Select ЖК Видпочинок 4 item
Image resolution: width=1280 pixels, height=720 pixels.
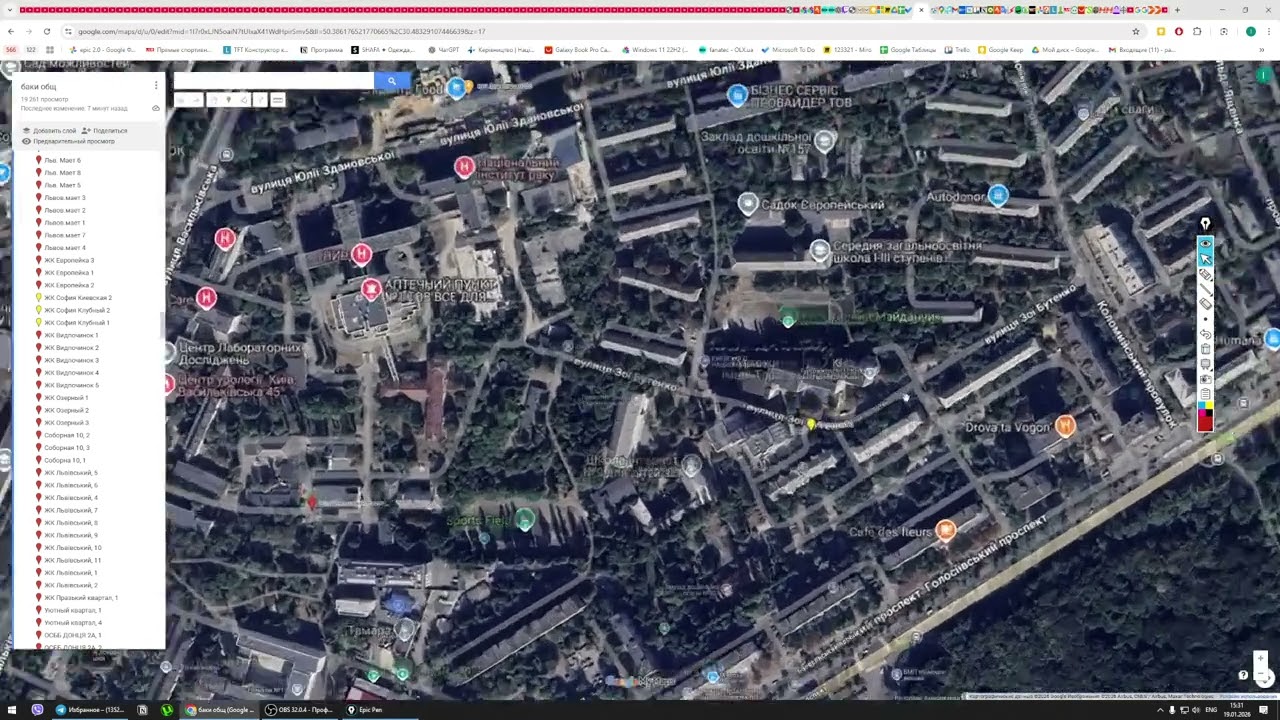(x=72, y=373)
